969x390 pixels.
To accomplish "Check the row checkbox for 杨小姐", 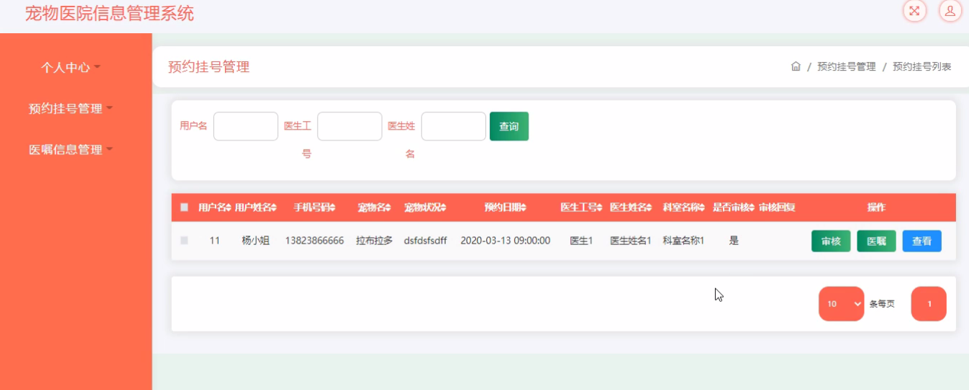I will [x=184, y=240].
